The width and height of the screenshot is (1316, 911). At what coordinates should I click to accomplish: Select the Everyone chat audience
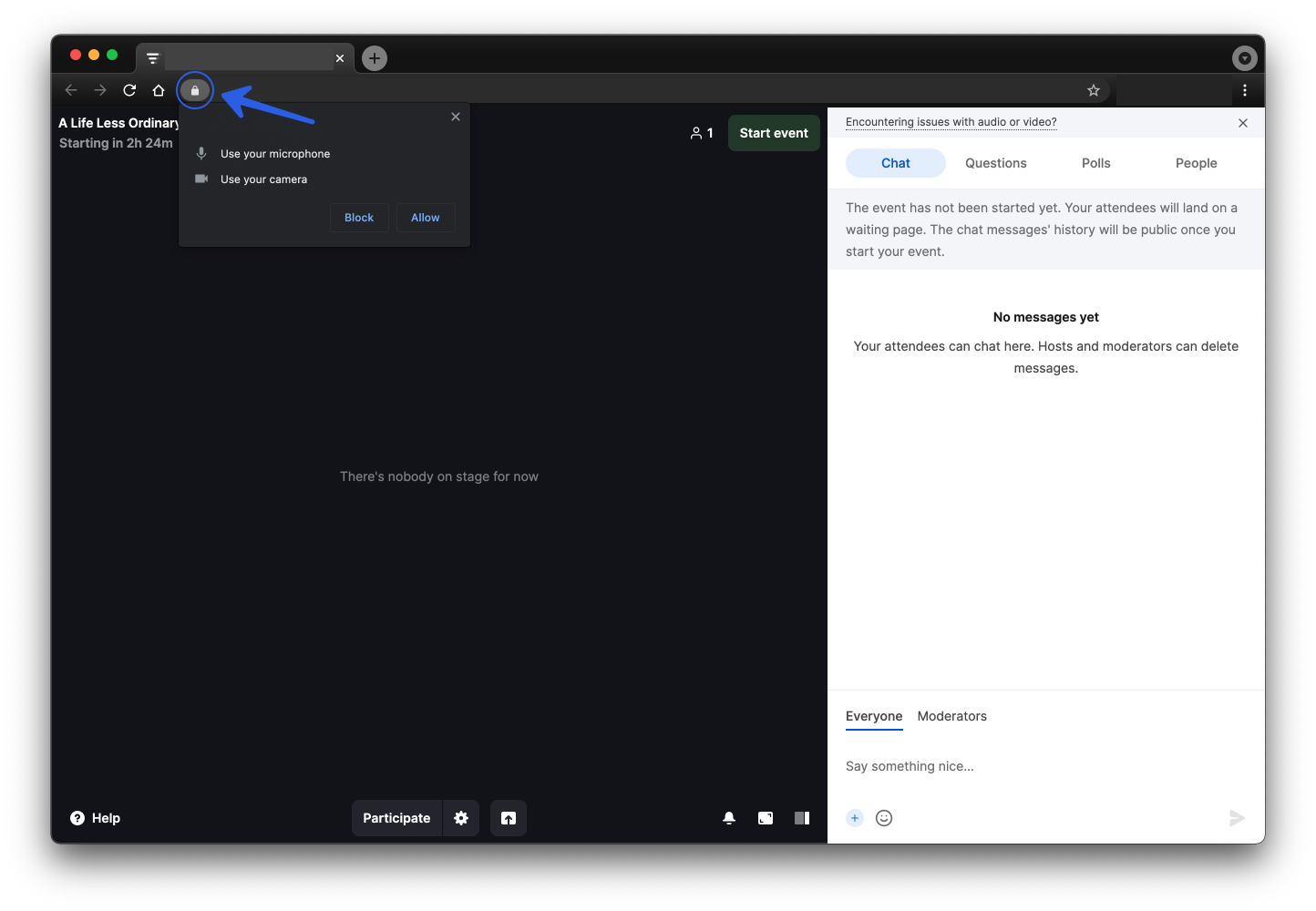pyautogui.click(x=874, y=716)
